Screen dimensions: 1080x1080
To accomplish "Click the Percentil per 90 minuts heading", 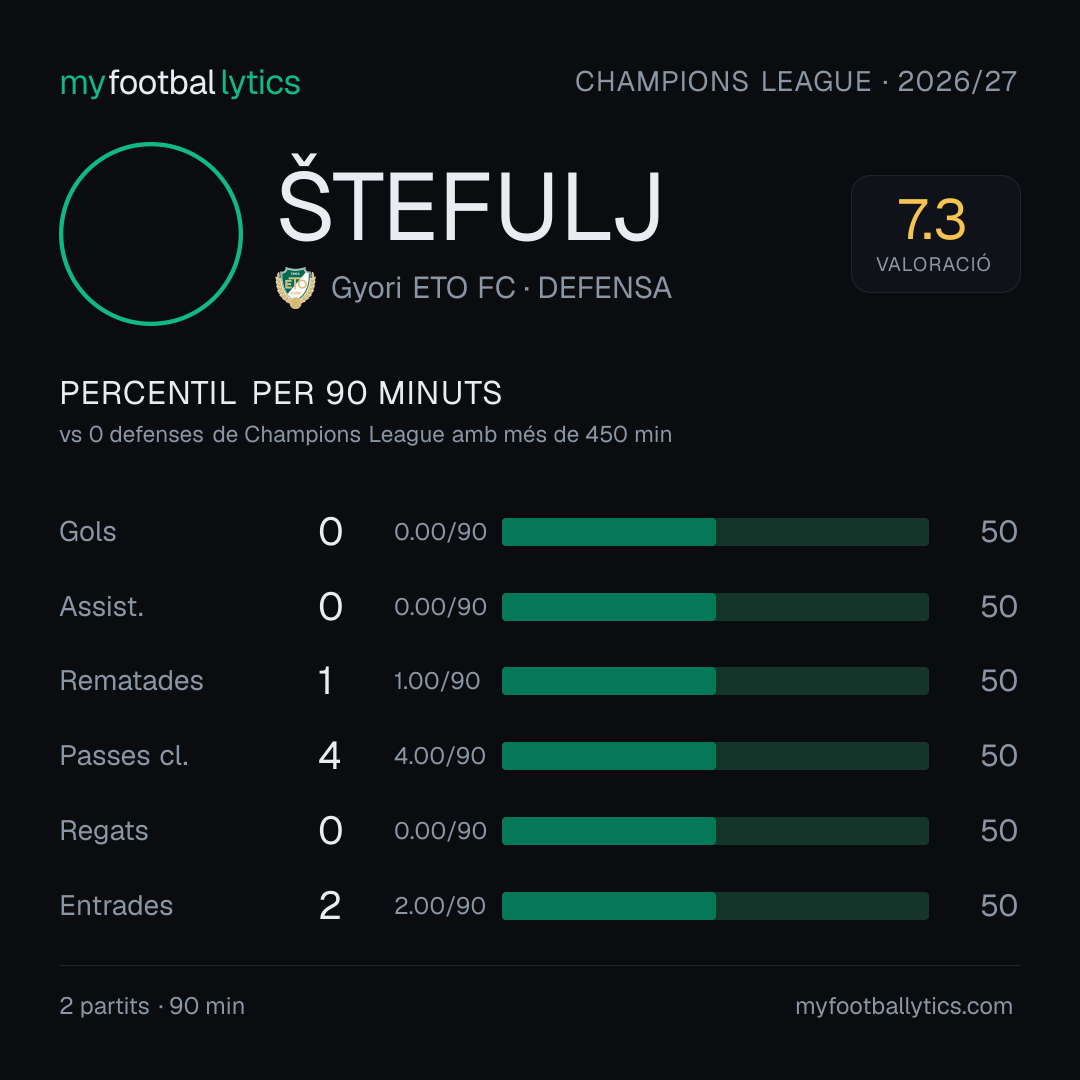I will point(280,393).
